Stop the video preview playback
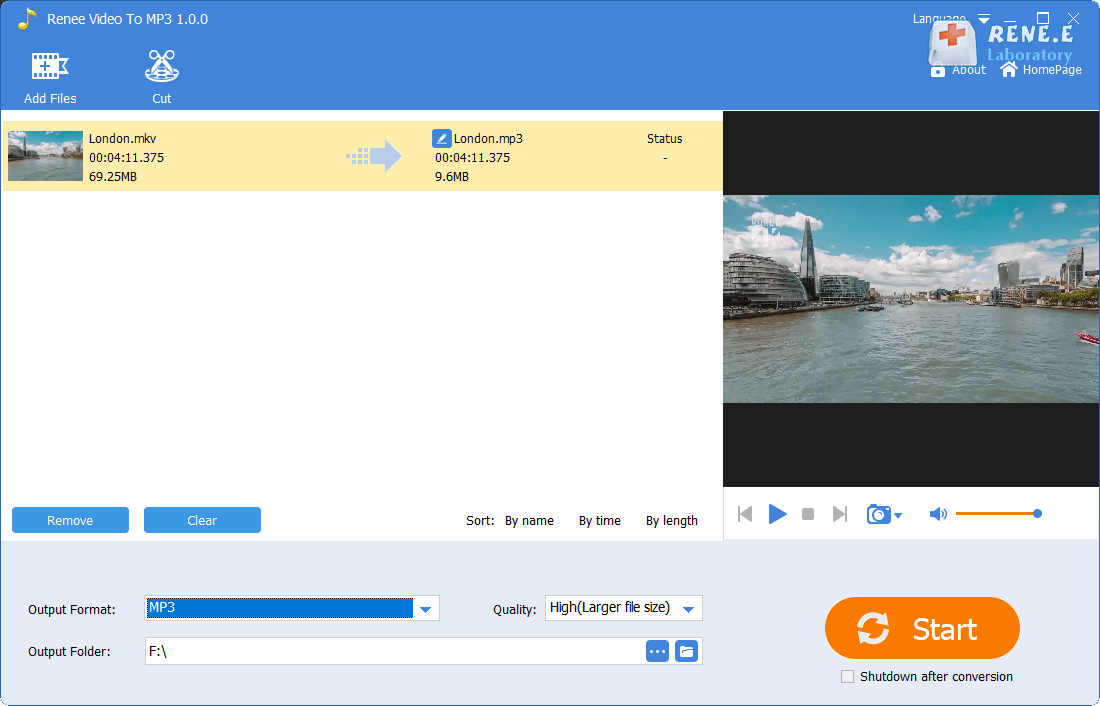Image resolution: width=1100 pixels, height=706 pixels. coord(808,514)
